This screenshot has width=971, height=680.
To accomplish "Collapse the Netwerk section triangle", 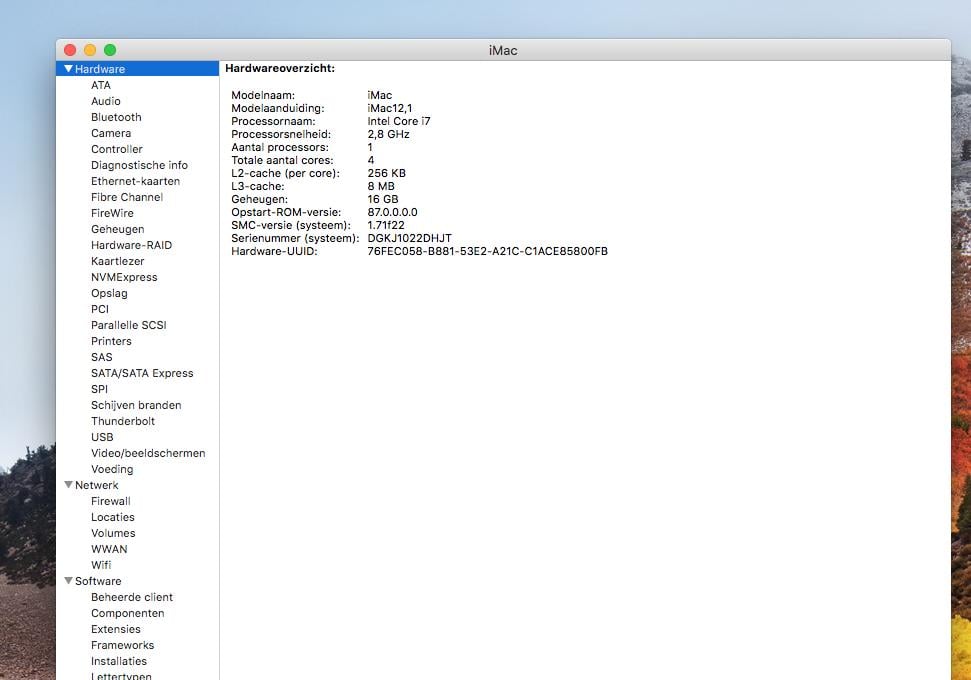I will [68, 485].
